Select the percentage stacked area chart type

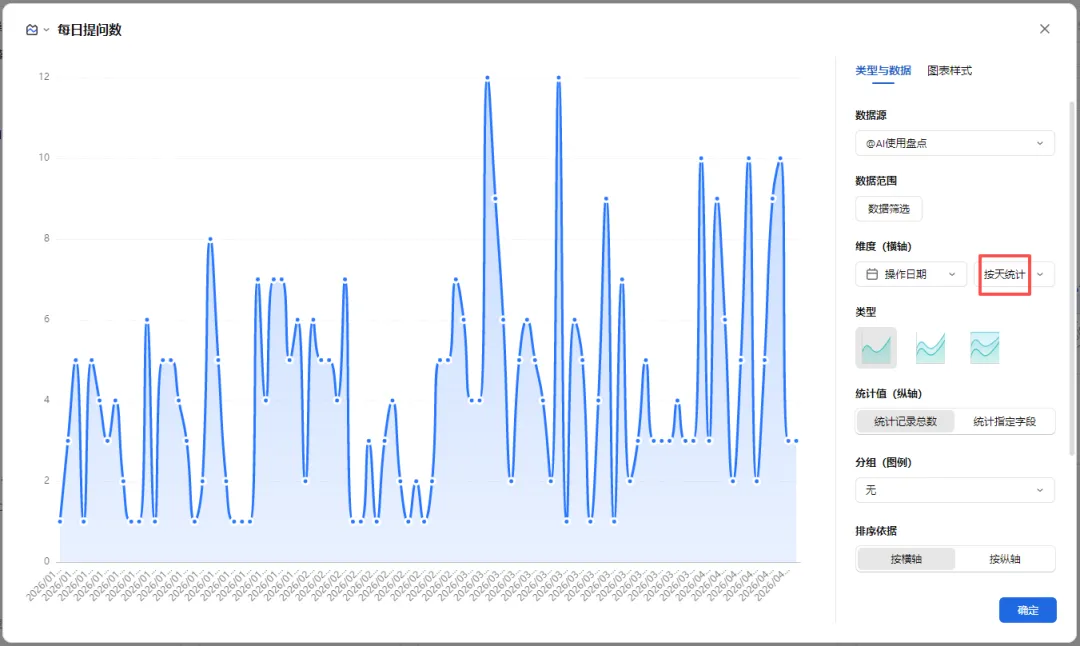pos(984,348)
